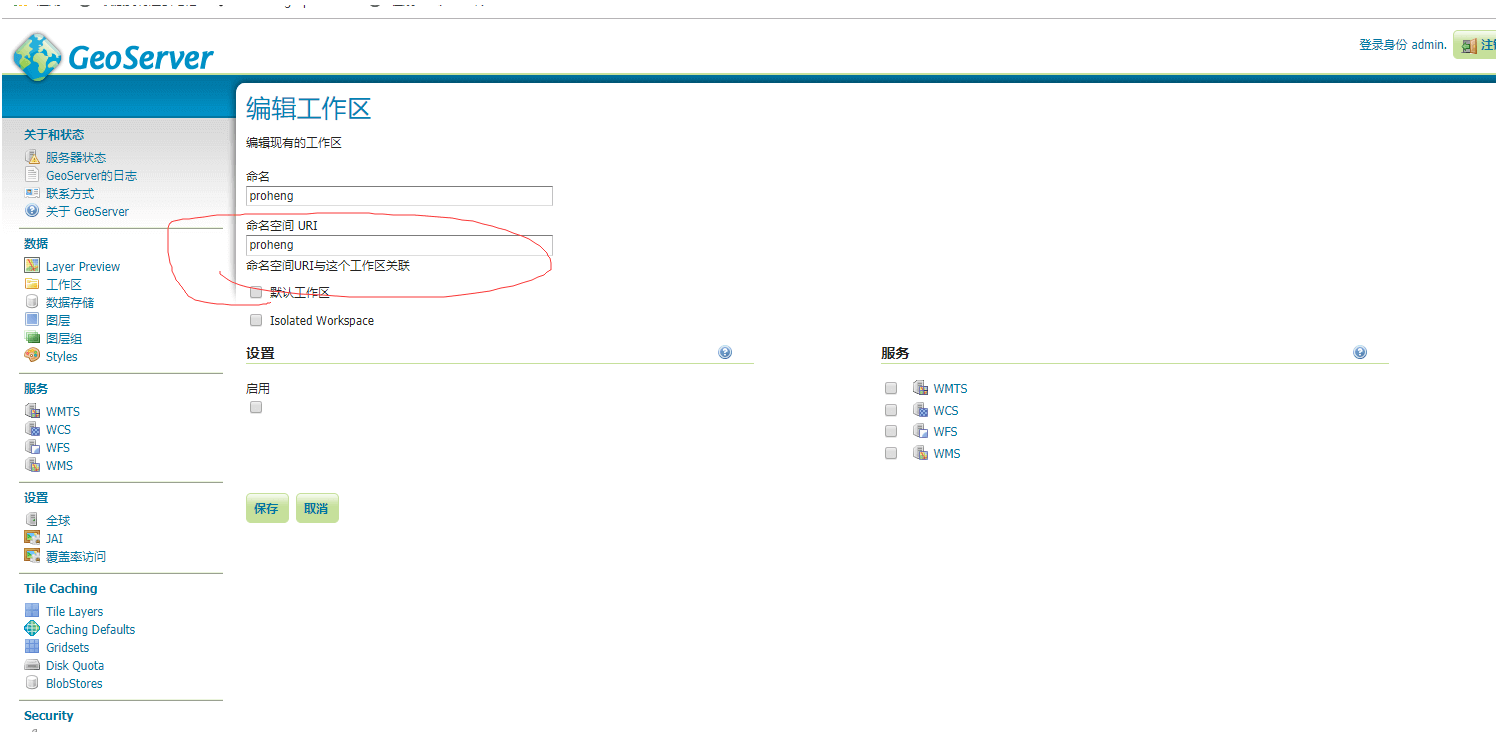Tick the 默认工作区 checkbox
This screenshot has width=1504, height=748.
pyautogui.click(x=256, y=293)
